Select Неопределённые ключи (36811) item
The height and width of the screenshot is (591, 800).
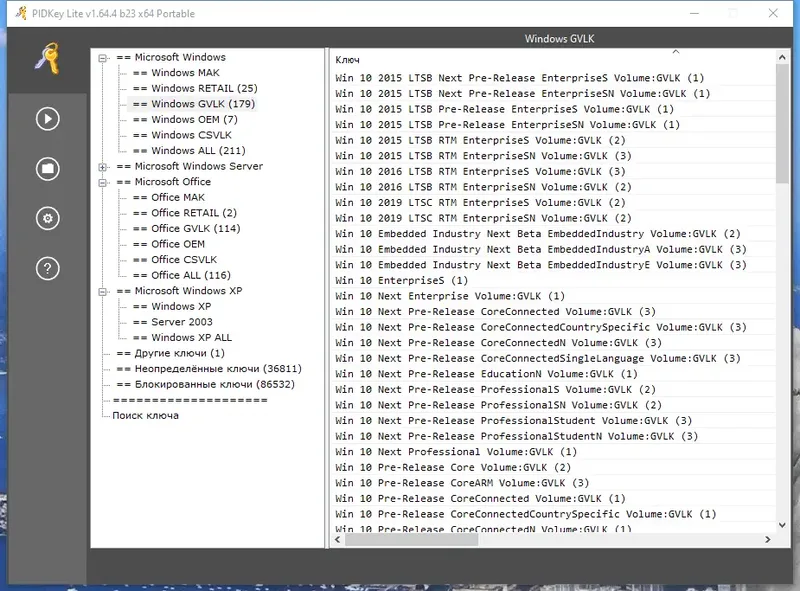coord(209,368)
